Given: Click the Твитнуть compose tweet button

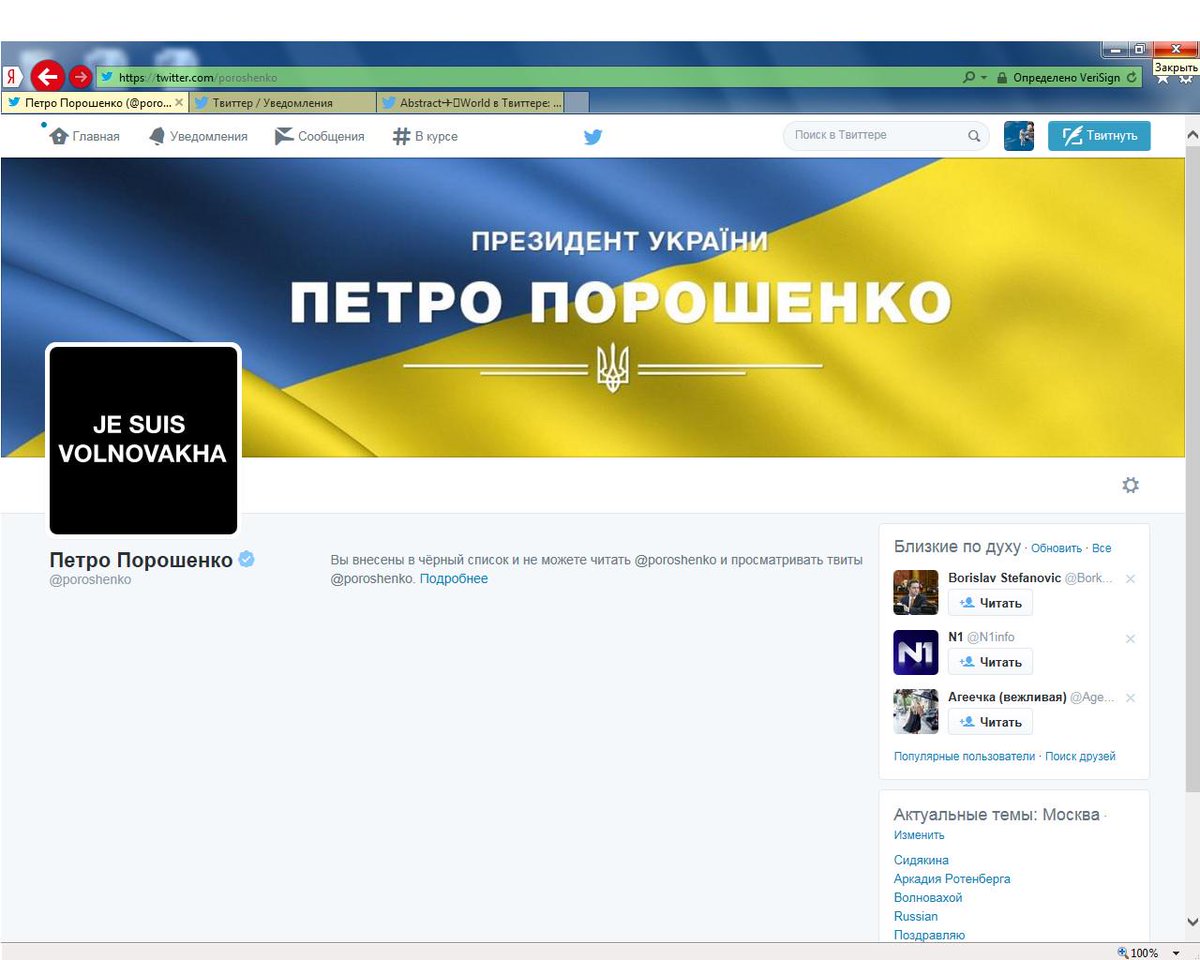Looking at the screenshot, I should [x=1099, y=136].
